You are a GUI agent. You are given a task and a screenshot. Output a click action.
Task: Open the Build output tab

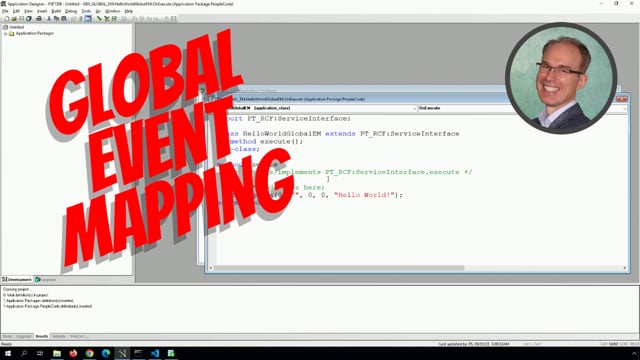coord(7,336)
